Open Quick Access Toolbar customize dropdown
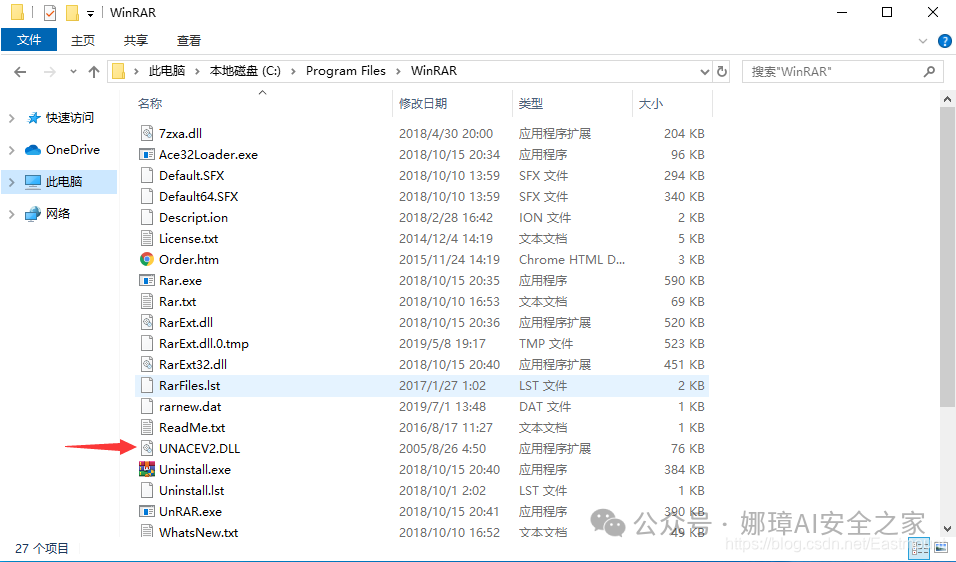Screen dimensions: 956x562 (x=90, y=13)
